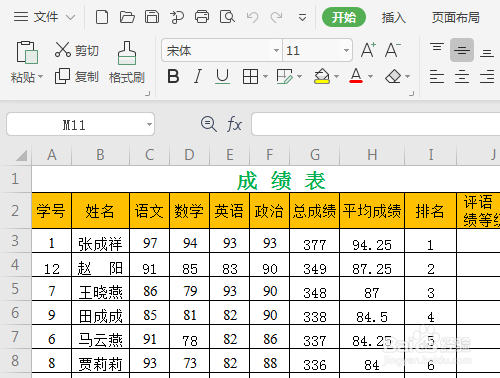
Task: Click the 复制 copy button
Action: (77, 77)
